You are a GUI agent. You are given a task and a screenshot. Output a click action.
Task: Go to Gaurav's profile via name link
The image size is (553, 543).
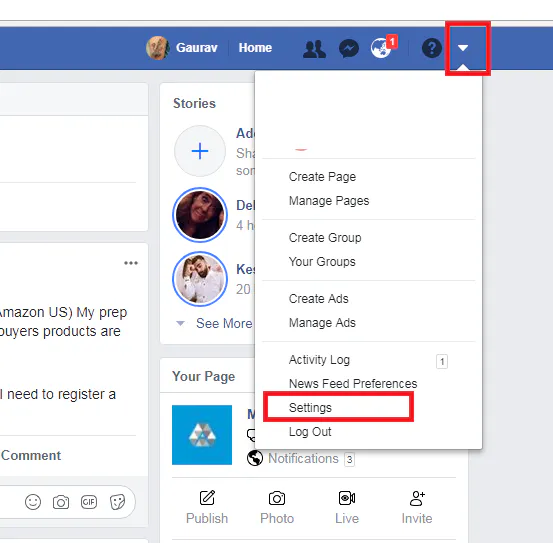196,48
